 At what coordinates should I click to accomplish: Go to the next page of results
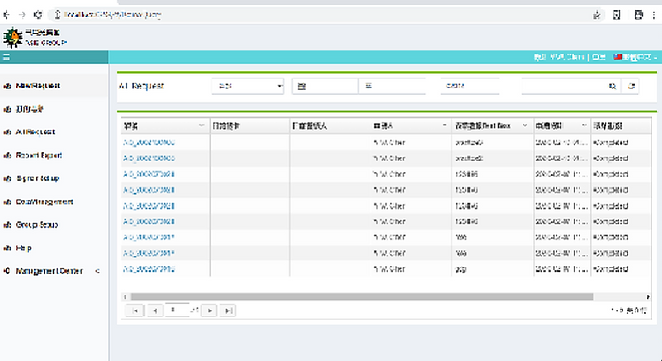[x=209, y=311]
